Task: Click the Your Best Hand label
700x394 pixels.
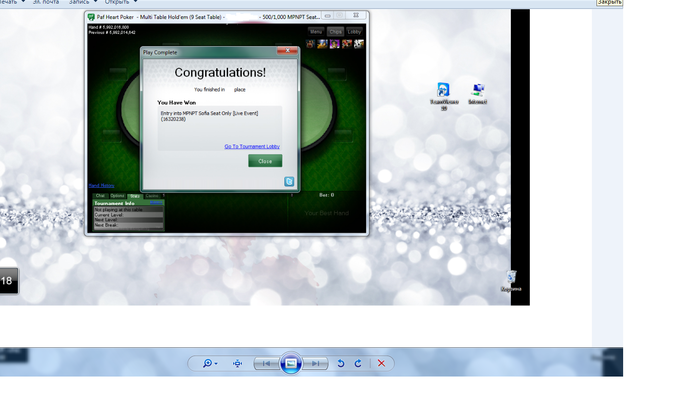Action: [x=327, y=213]
